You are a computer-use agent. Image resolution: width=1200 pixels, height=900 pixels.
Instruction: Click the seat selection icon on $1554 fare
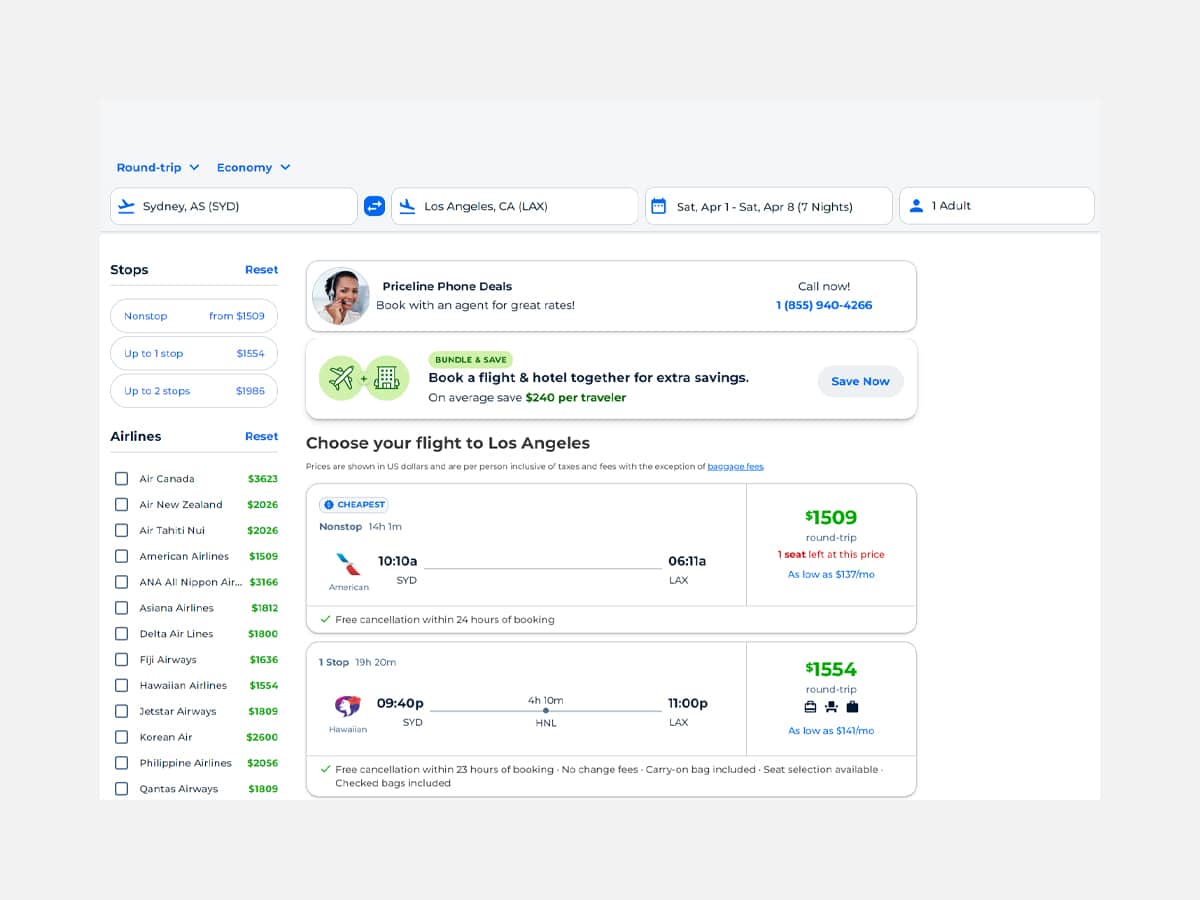[831, 707]
